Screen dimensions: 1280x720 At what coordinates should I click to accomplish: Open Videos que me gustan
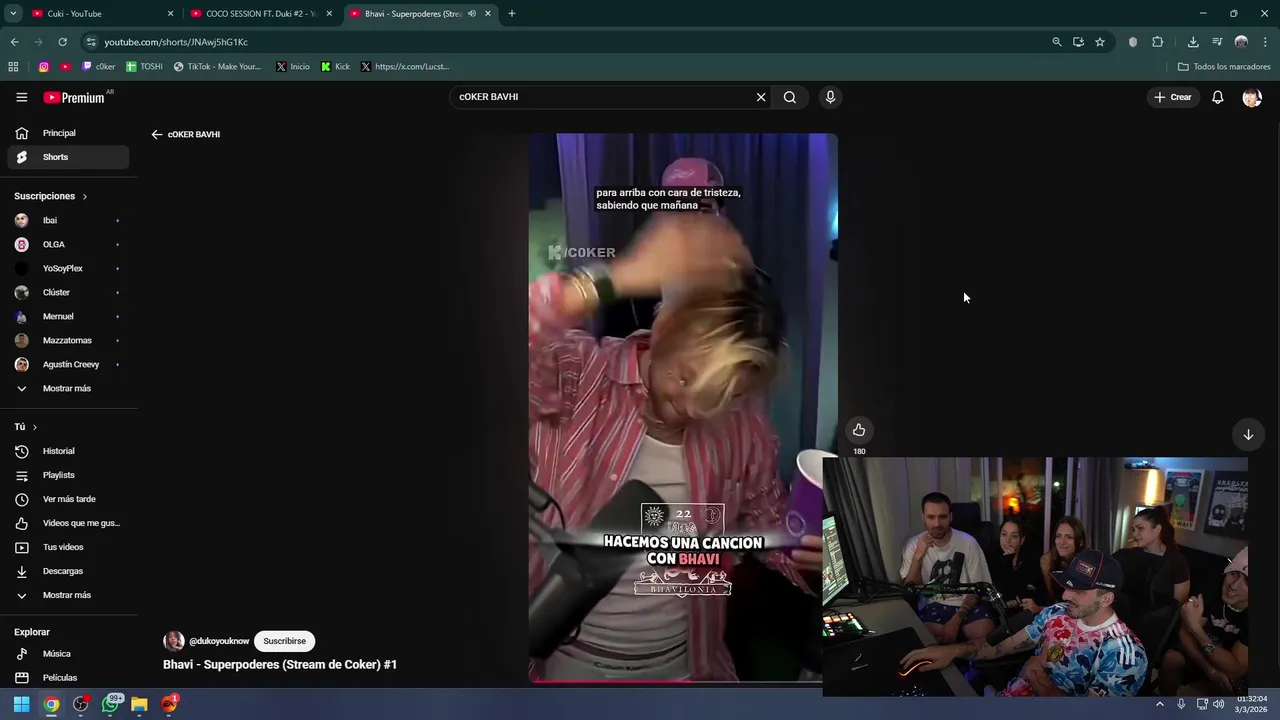[x=68, y=523]
